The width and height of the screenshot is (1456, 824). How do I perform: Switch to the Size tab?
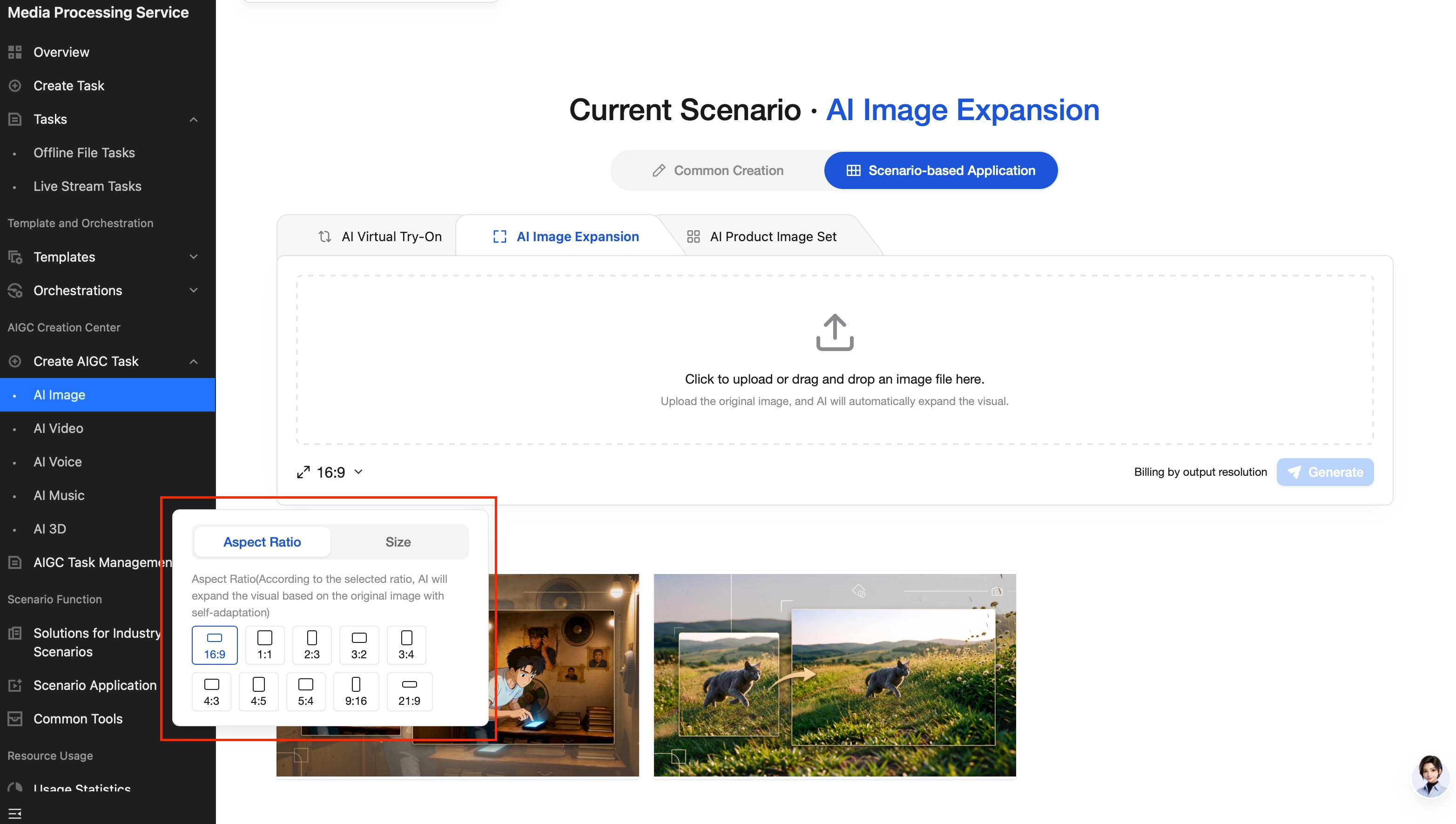coord(398,541)
